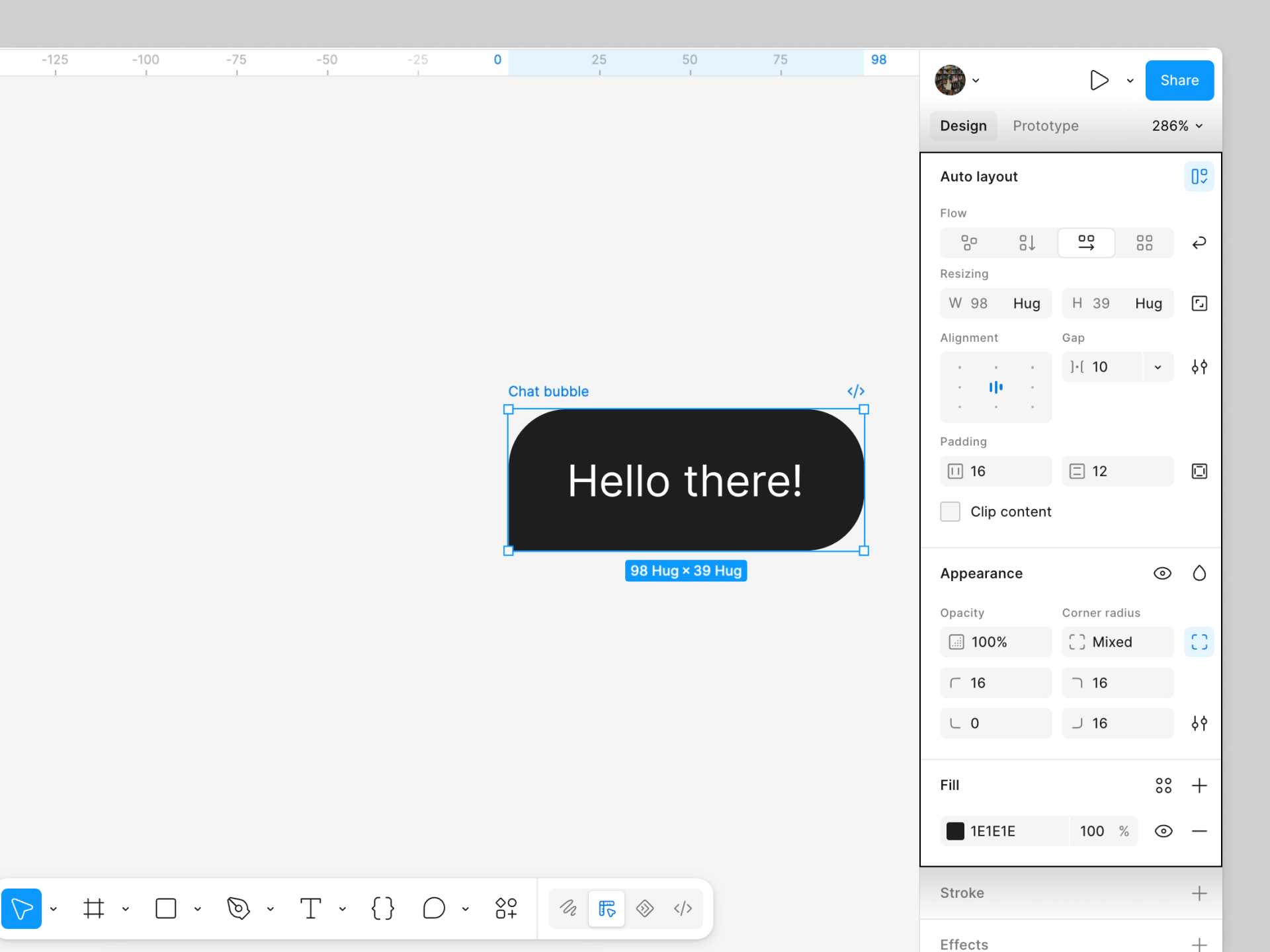Expand Rectangle tool options chevron
Viewport: 1270px width, 952px height.
(198, 909)
